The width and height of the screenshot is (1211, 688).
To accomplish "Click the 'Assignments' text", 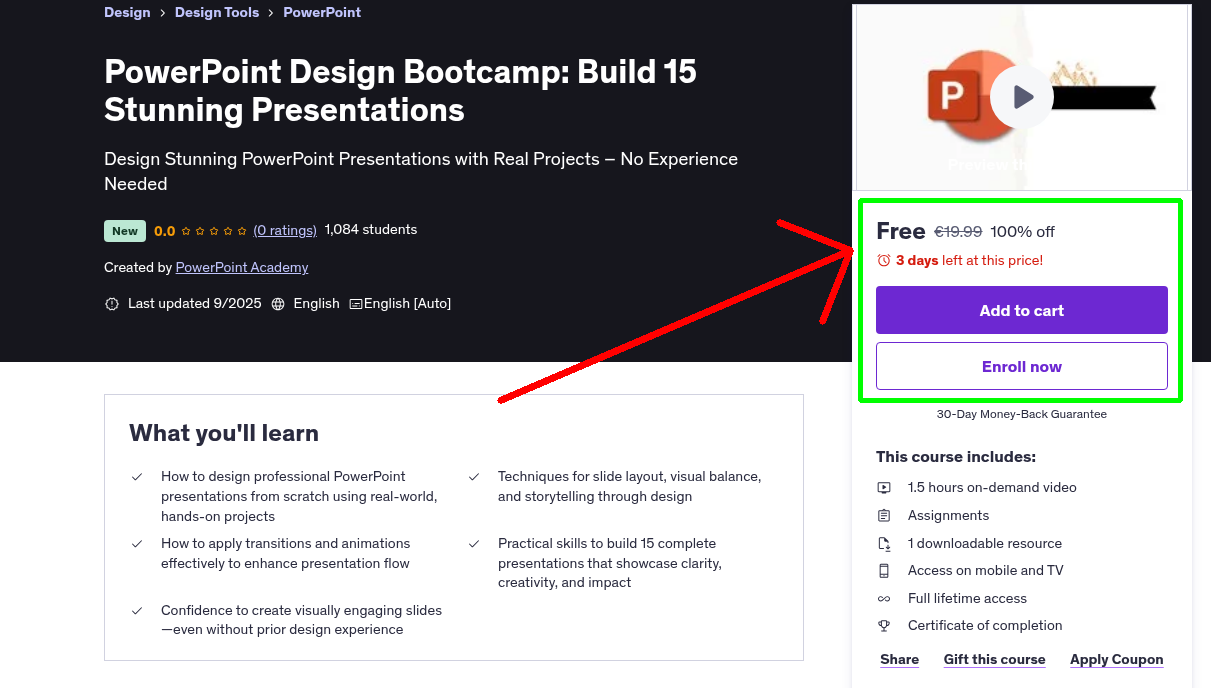I will click(948, 516).
